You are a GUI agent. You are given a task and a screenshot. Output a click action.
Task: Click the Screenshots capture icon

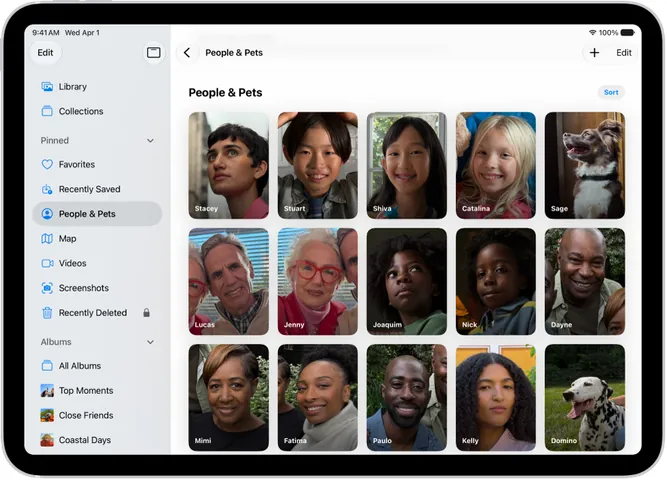[x=47, y=288]
